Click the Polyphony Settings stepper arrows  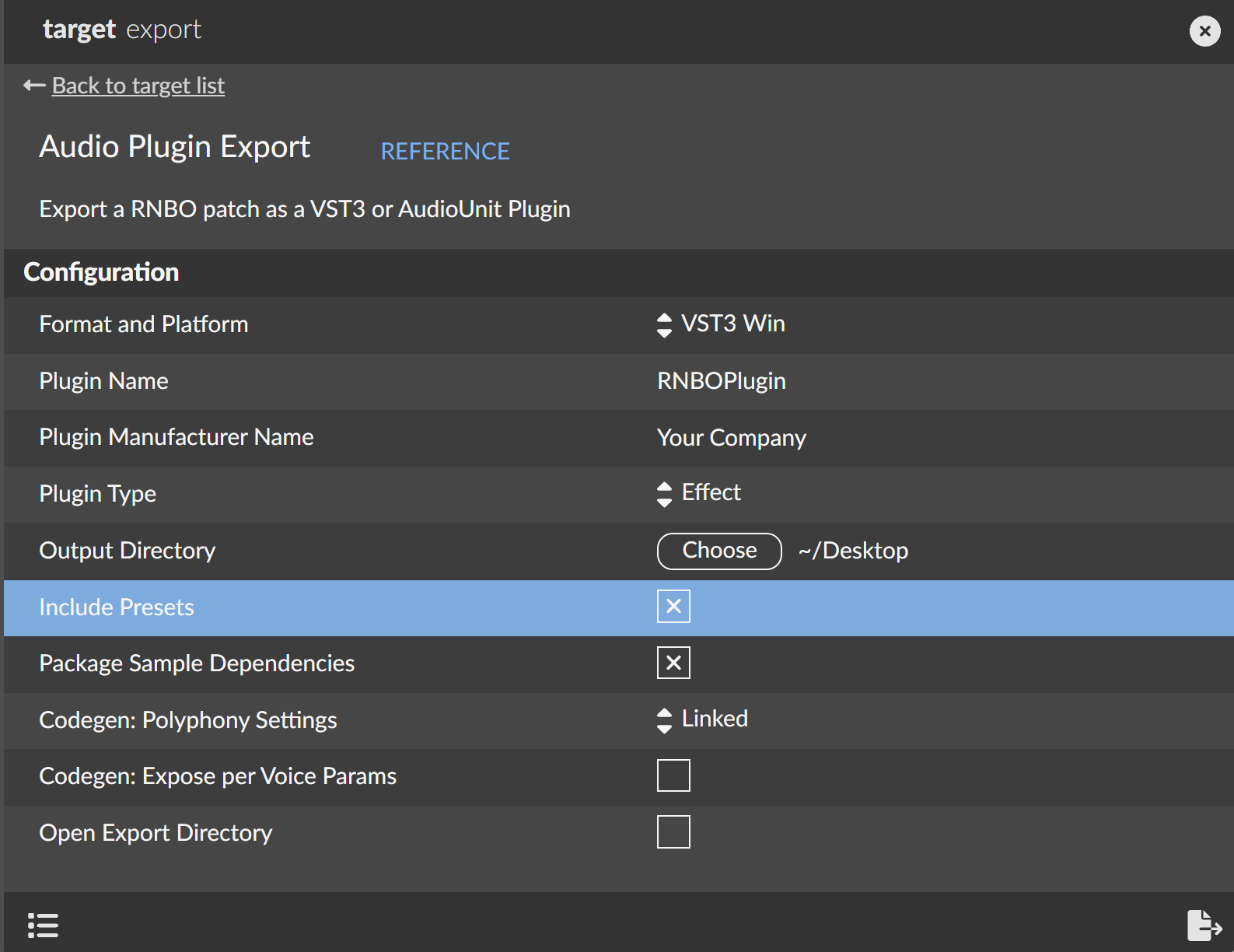point(664,720)
